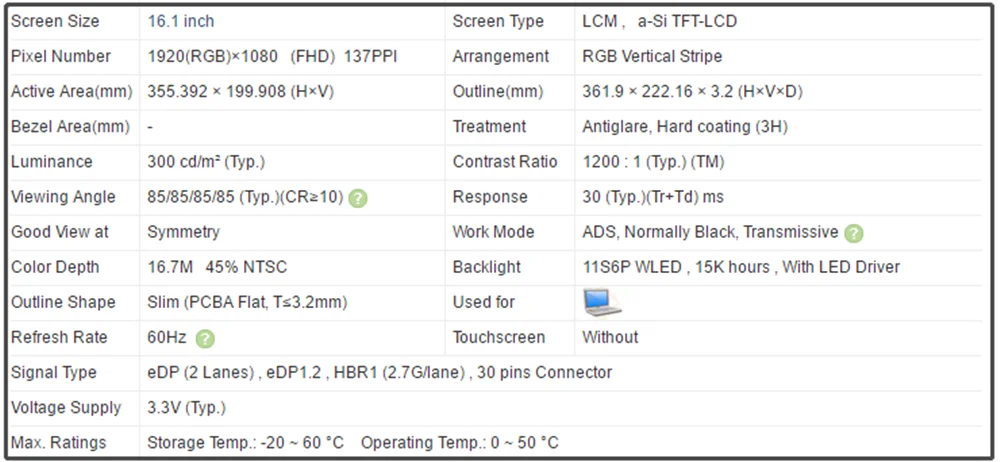Image resolution: width=1000 pixels, height=462 pixels.
Task: Click the 300 cd/m² luminance value
Action: [206, 162]
